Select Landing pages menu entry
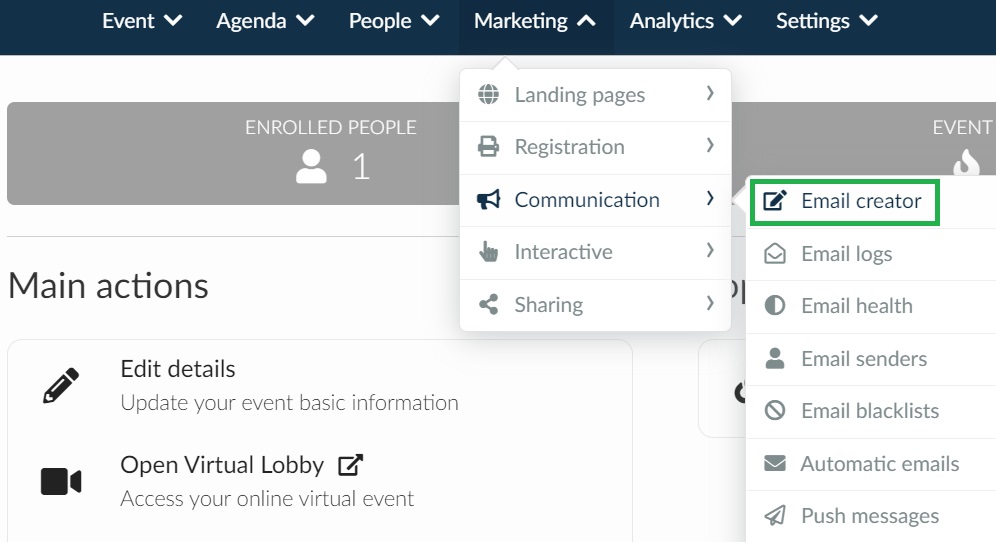The width and height of the screenshot is (996, 544). point(595,95)
